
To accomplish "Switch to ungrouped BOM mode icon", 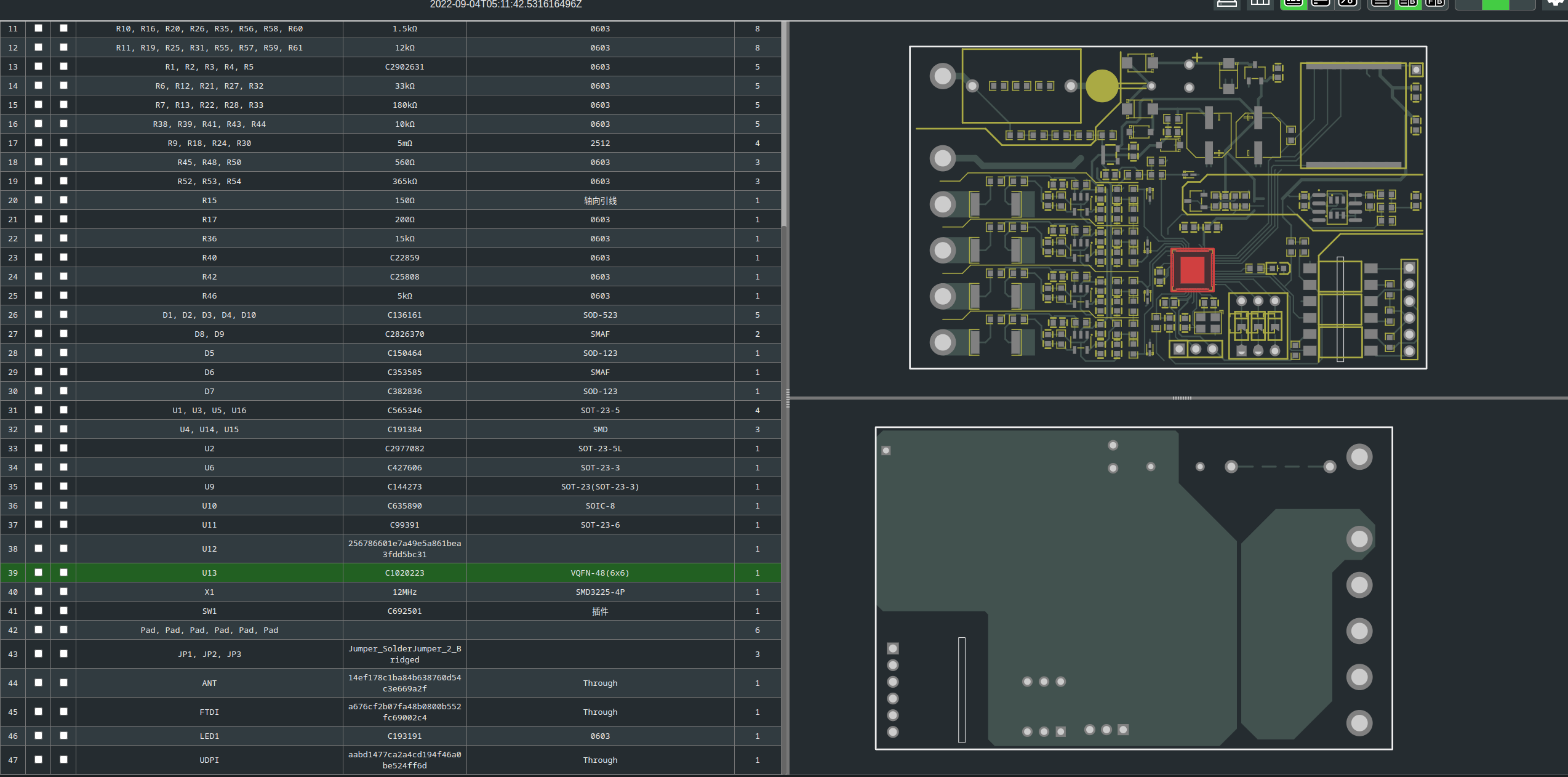I will [x=1320, y=4].
